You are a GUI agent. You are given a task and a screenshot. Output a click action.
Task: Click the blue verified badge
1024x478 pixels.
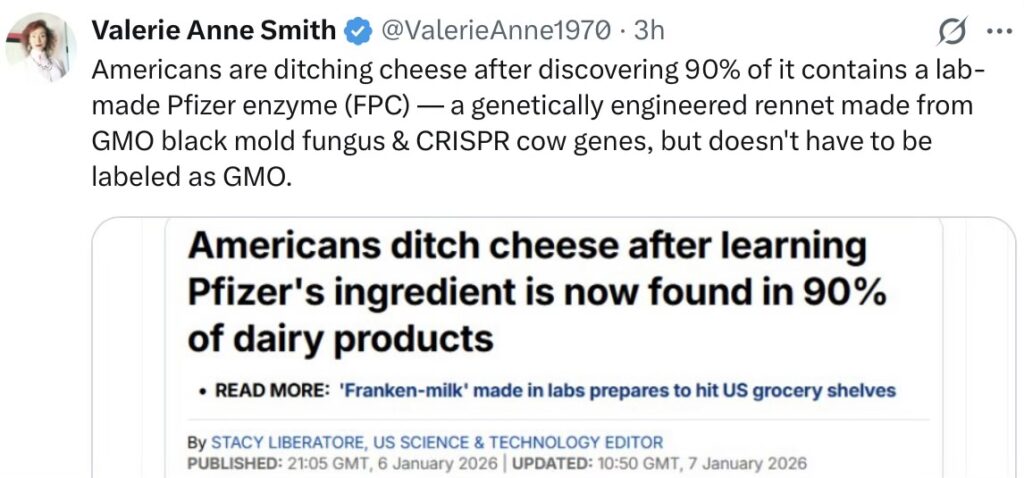[359, 32]
